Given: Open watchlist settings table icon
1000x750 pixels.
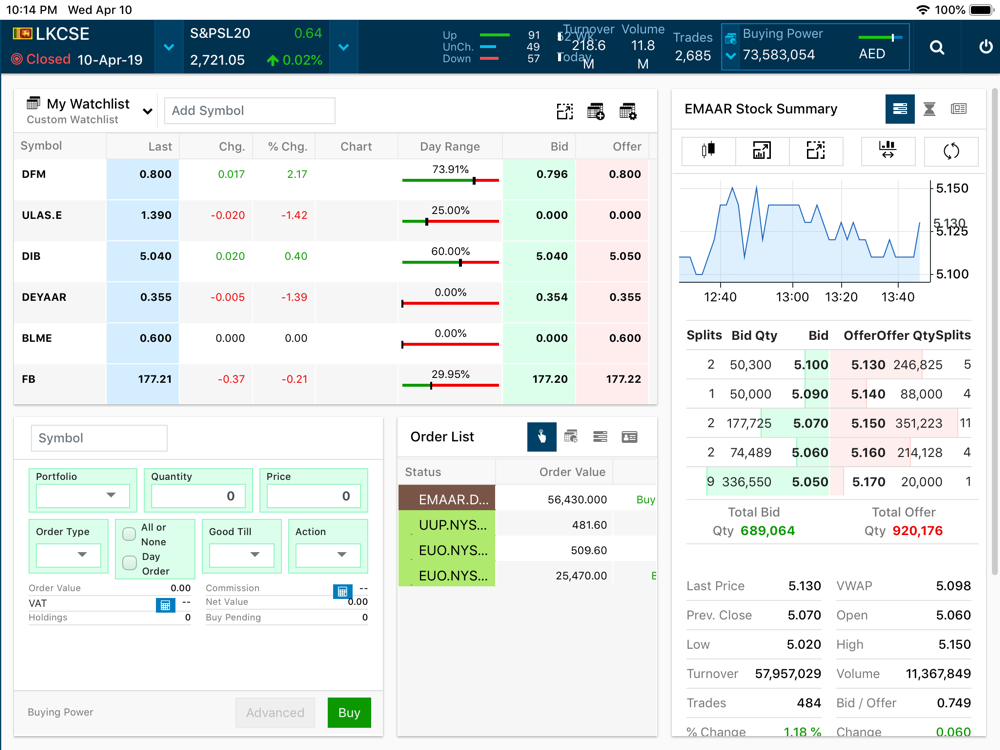Looking at the screenshot, I should click(x=628, y=112).
